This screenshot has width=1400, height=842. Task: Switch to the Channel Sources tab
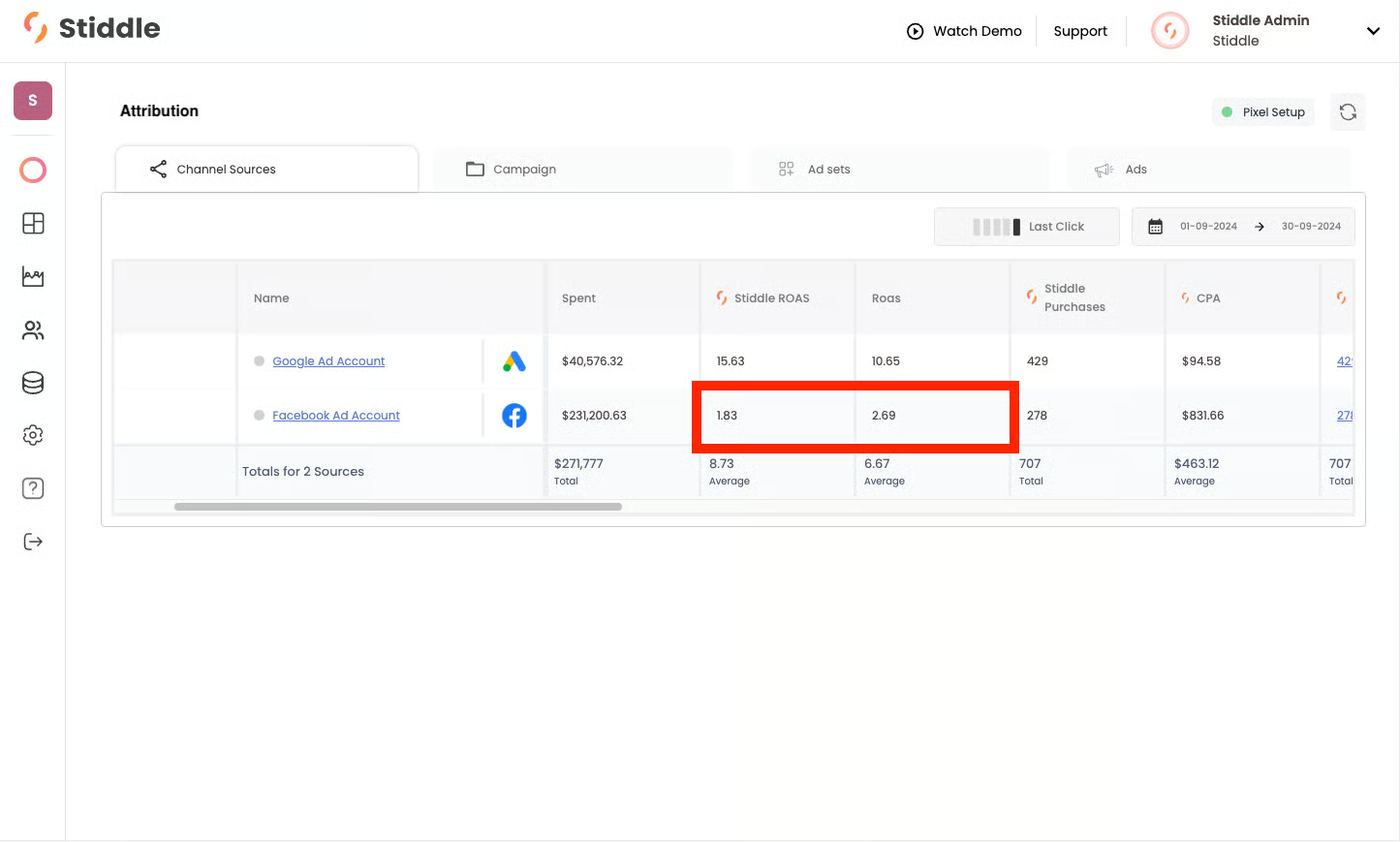click(267, 169)
